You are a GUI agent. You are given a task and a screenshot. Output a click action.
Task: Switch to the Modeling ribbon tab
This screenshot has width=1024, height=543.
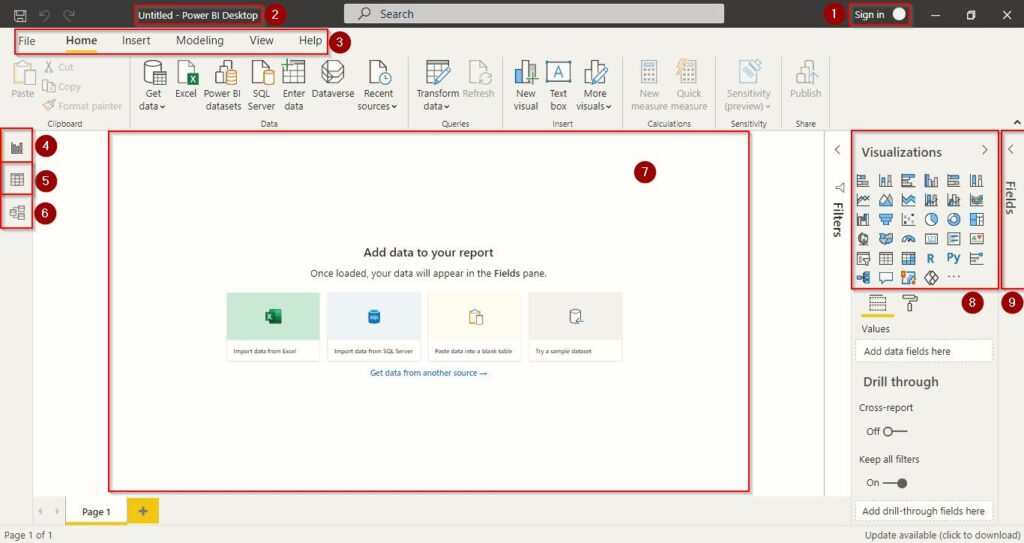[x=200, y=41]
